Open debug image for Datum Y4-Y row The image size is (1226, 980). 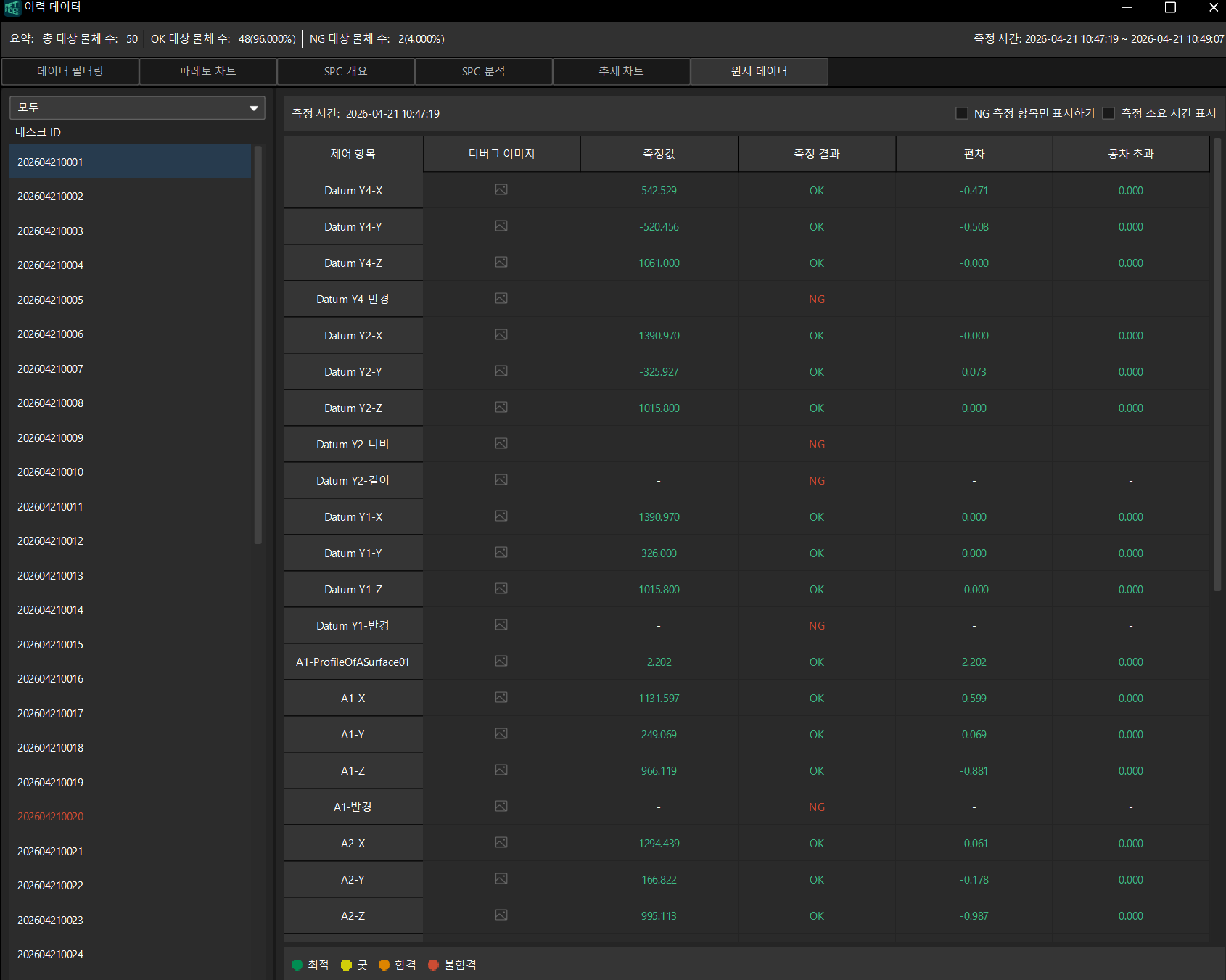click(501, 226)
